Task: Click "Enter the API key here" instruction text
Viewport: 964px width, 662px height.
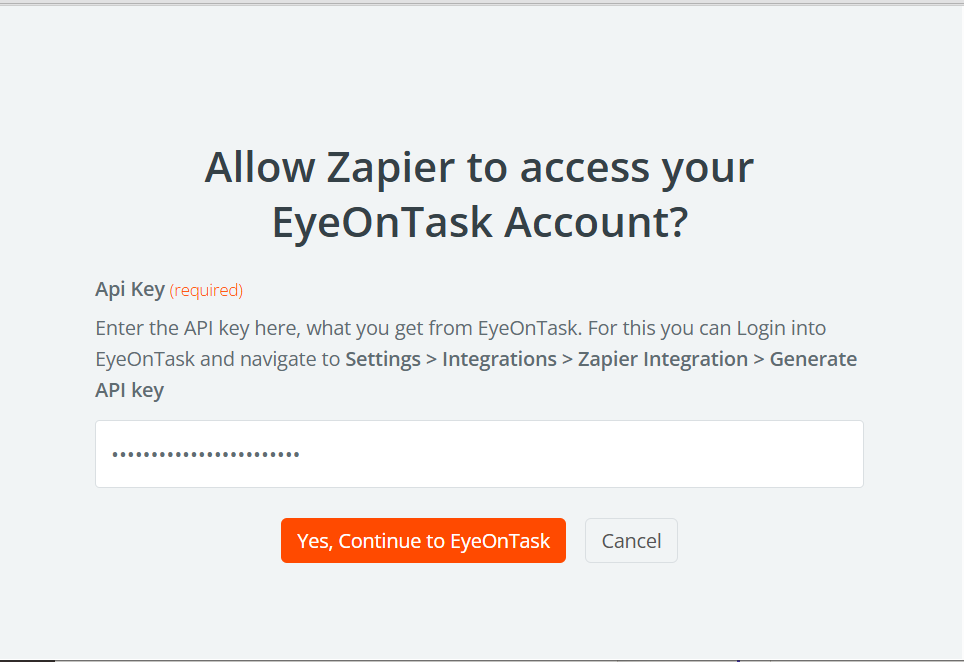Action: point(194,328)
